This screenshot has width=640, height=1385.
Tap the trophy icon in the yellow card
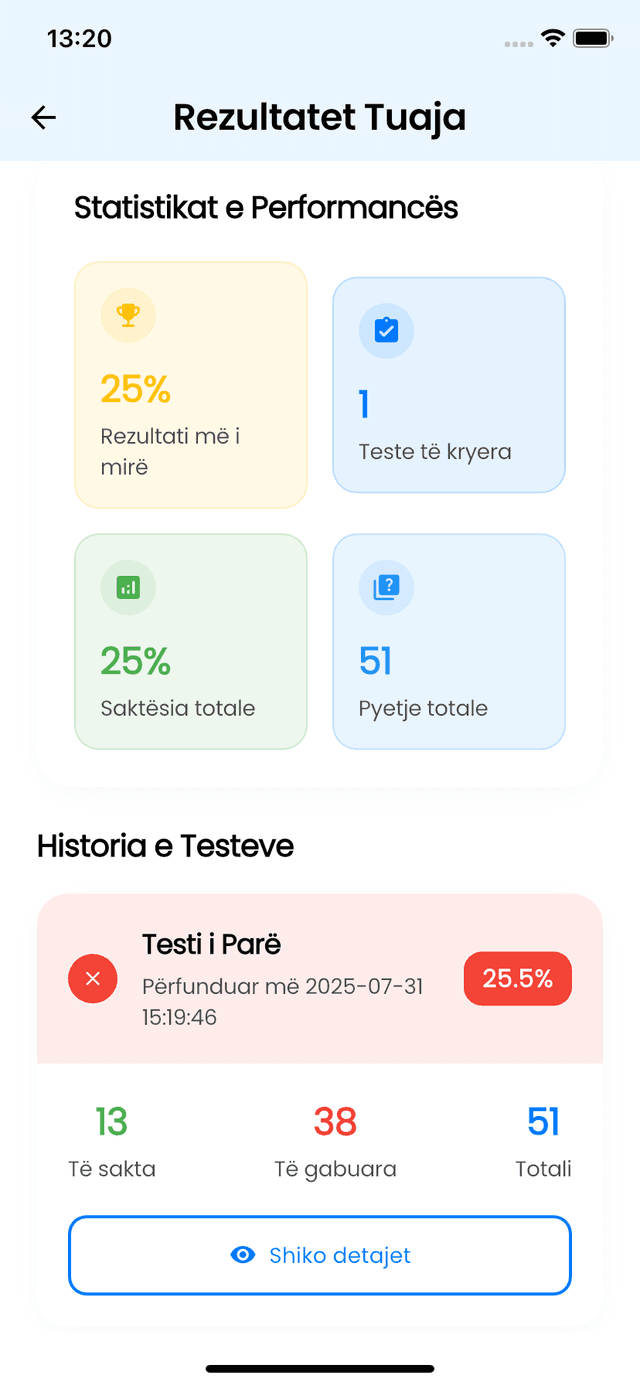coord(128,315)
